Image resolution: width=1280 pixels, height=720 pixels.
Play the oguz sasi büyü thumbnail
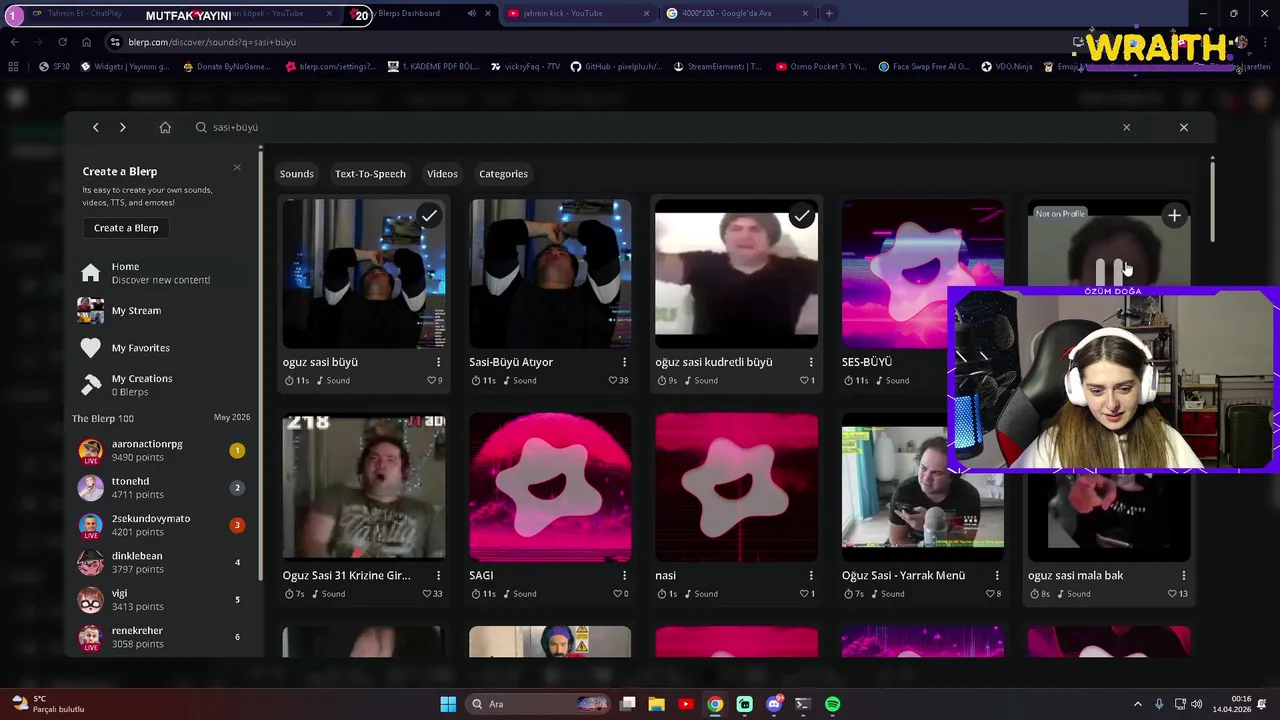point(364,274)
